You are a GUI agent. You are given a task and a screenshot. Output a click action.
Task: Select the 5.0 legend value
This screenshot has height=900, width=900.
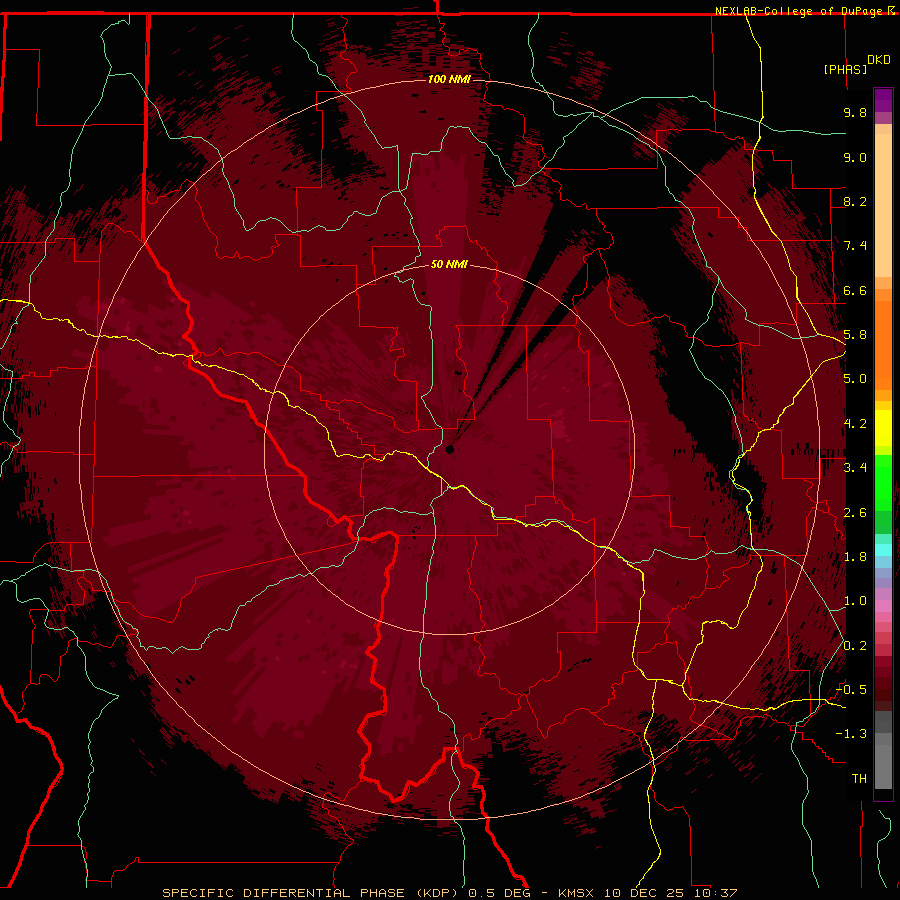(855, 379)
